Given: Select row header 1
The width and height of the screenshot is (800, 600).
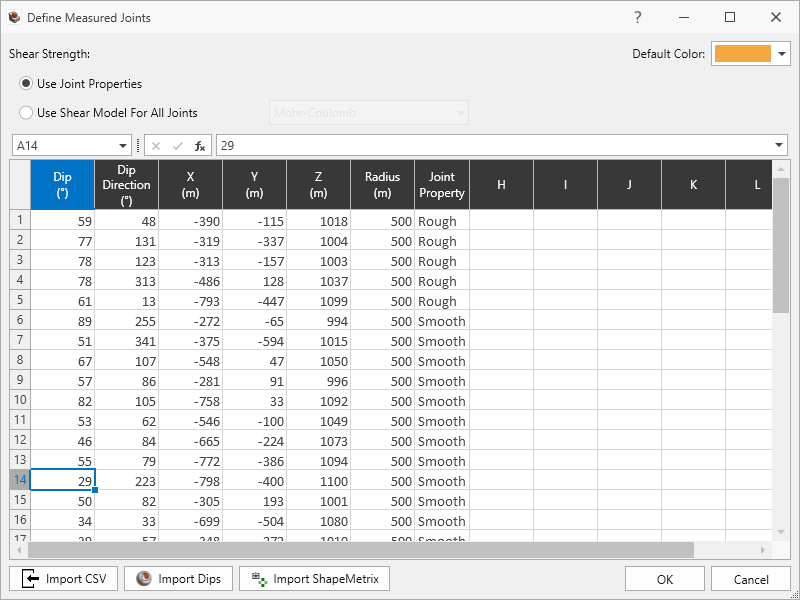Looking at the screenshot, I should tap(20, 220).
